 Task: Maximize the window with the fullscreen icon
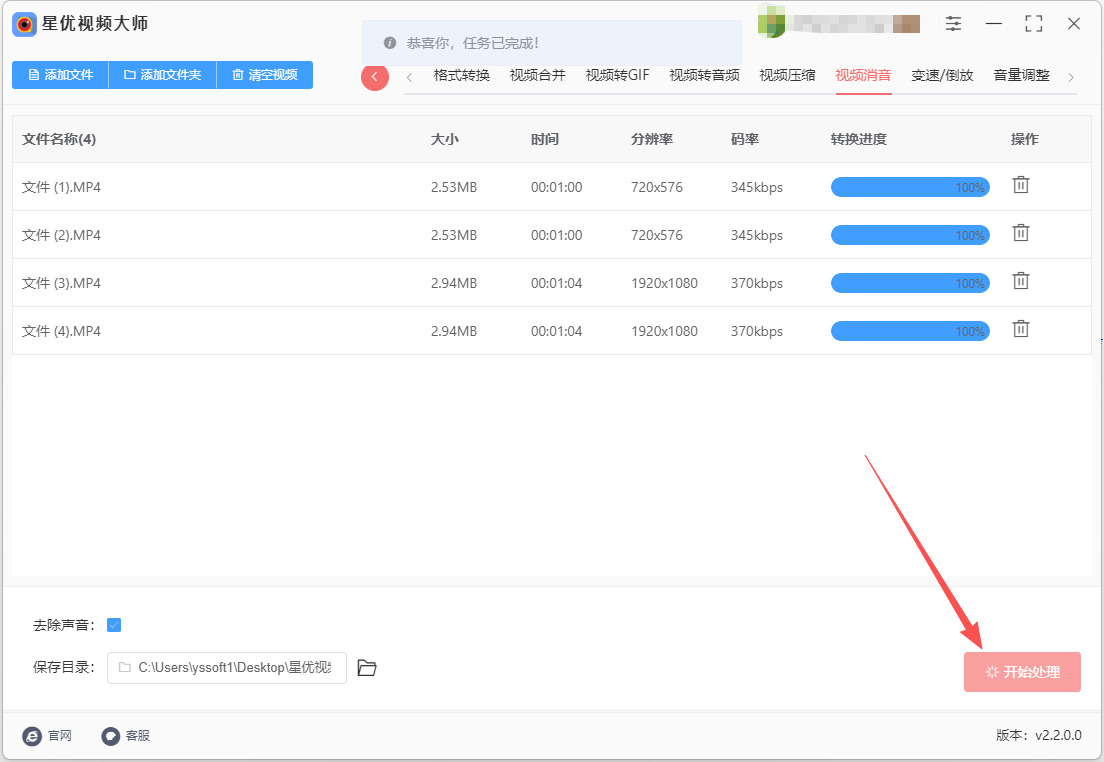click(1034, 23)
